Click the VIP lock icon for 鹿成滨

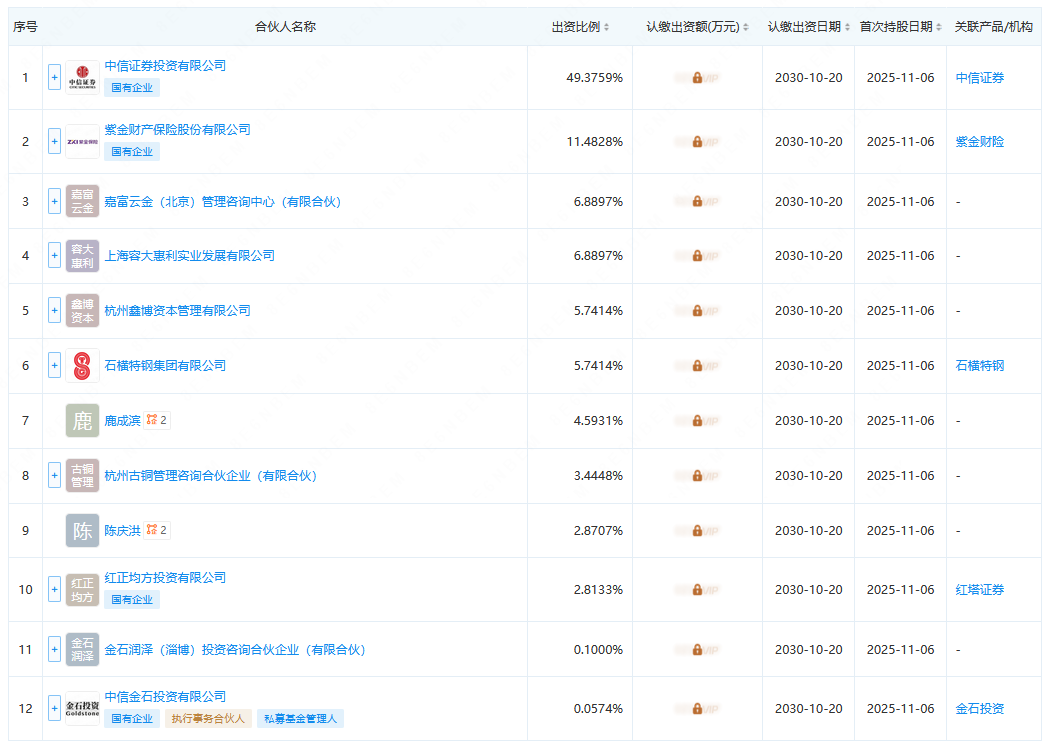coord(697,421)
